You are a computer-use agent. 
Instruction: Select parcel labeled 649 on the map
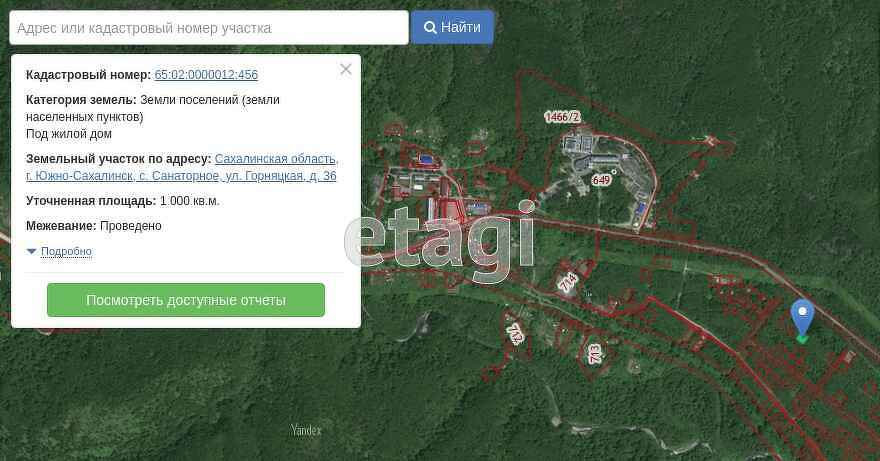click(x=601, y=181)
